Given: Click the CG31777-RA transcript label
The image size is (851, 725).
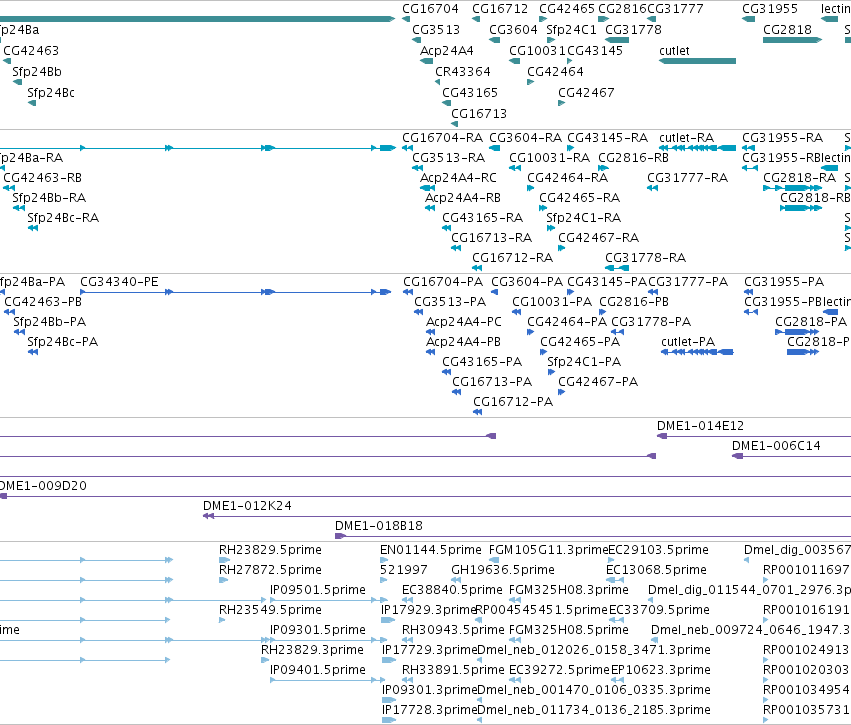Looking at the screenshot, I should (x=687, y=178).
